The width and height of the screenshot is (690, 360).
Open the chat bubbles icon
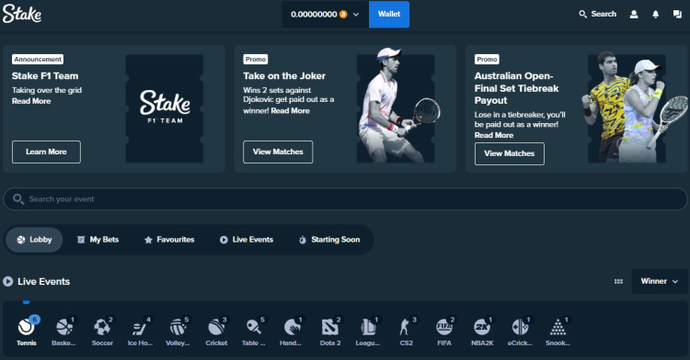[x=677, y=14]
